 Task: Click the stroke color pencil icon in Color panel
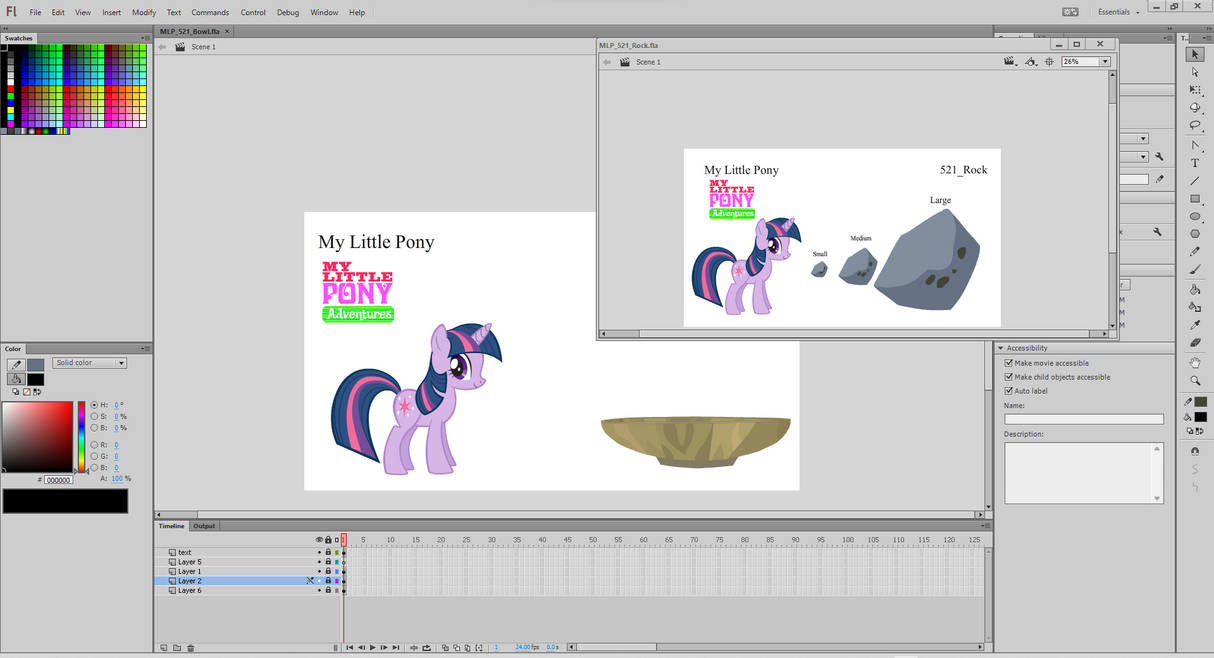[x=16, y=365]
